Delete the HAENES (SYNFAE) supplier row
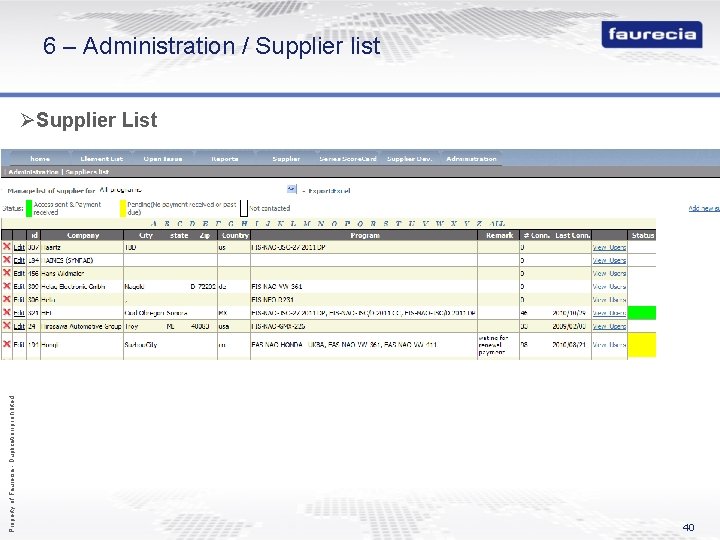The height and width of the screenshot is (540, 720). [x=6, y=260]
